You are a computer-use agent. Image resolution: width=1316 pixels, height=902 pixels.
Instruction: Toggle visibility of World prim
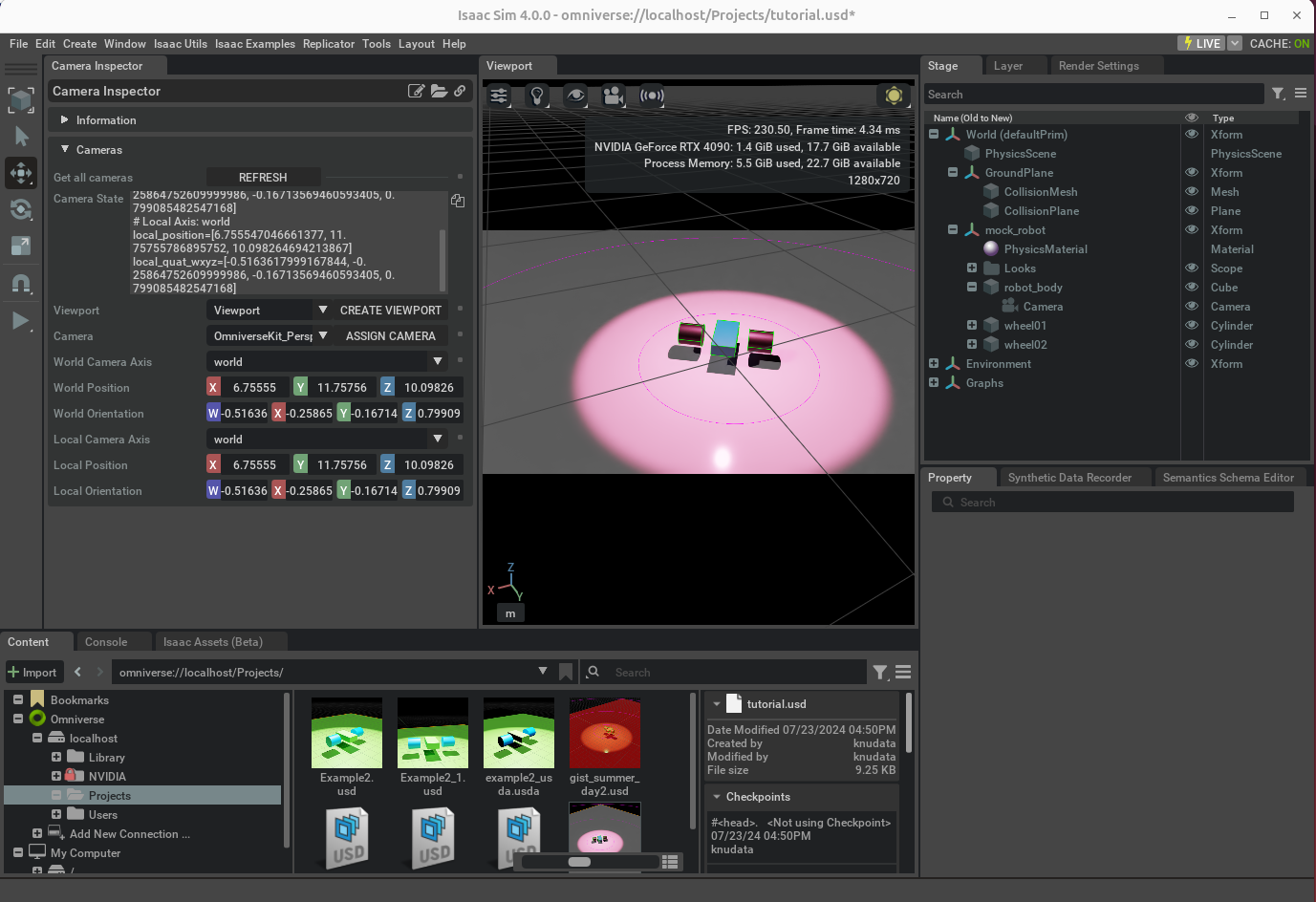(1192, 134)
